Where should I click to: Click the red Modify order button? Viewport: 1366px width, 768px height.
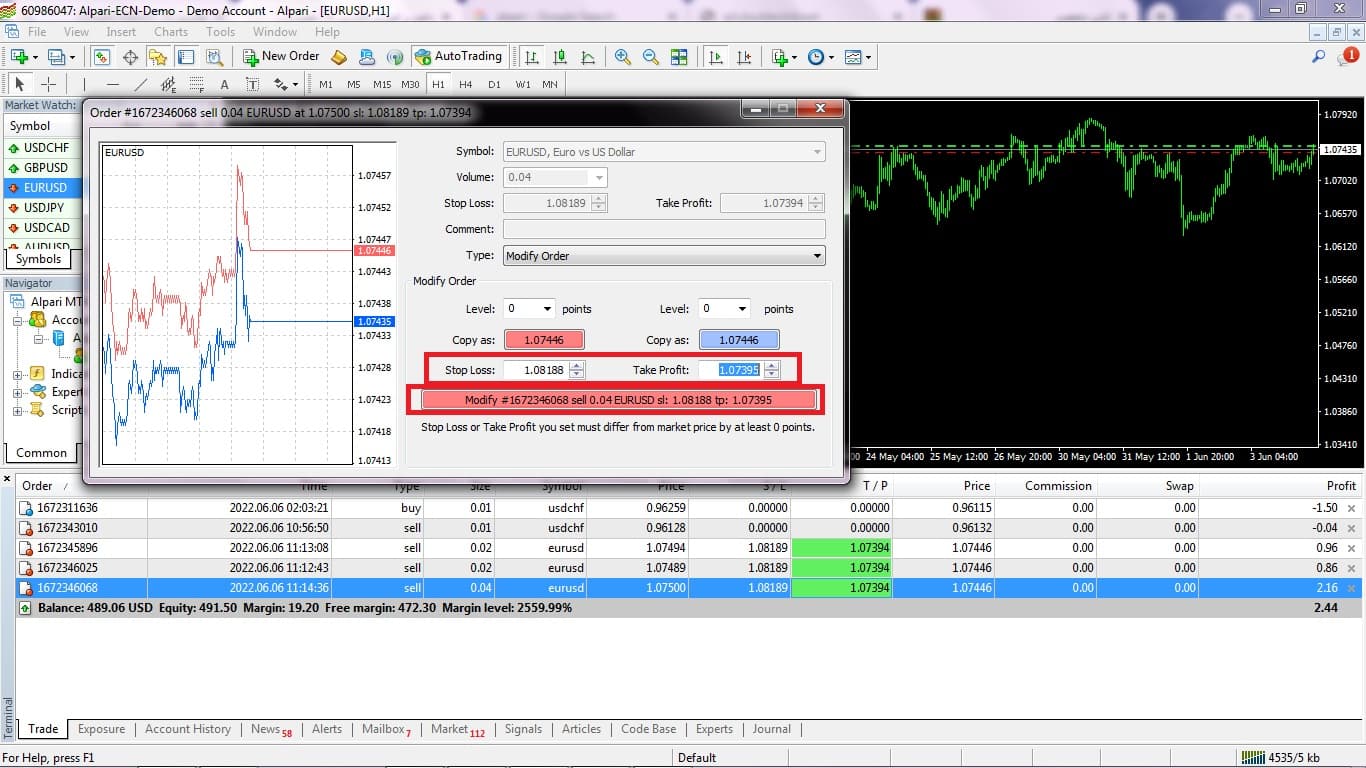[x=619, y=400]
